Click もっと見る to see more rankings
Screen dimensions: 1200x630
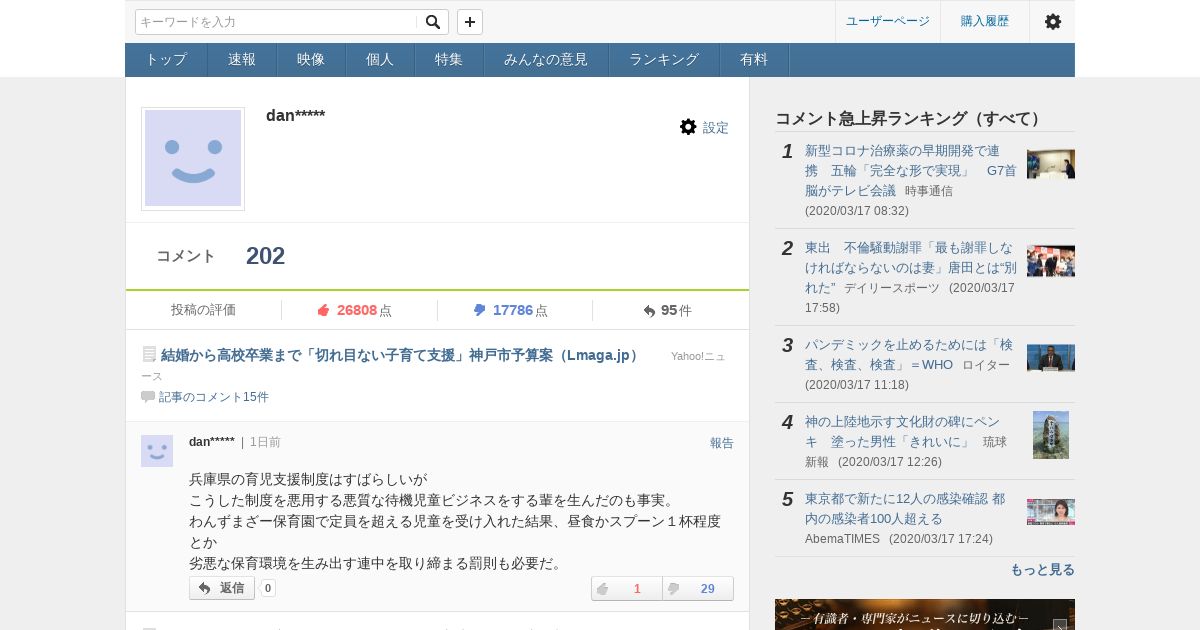tap(1042, 570)
